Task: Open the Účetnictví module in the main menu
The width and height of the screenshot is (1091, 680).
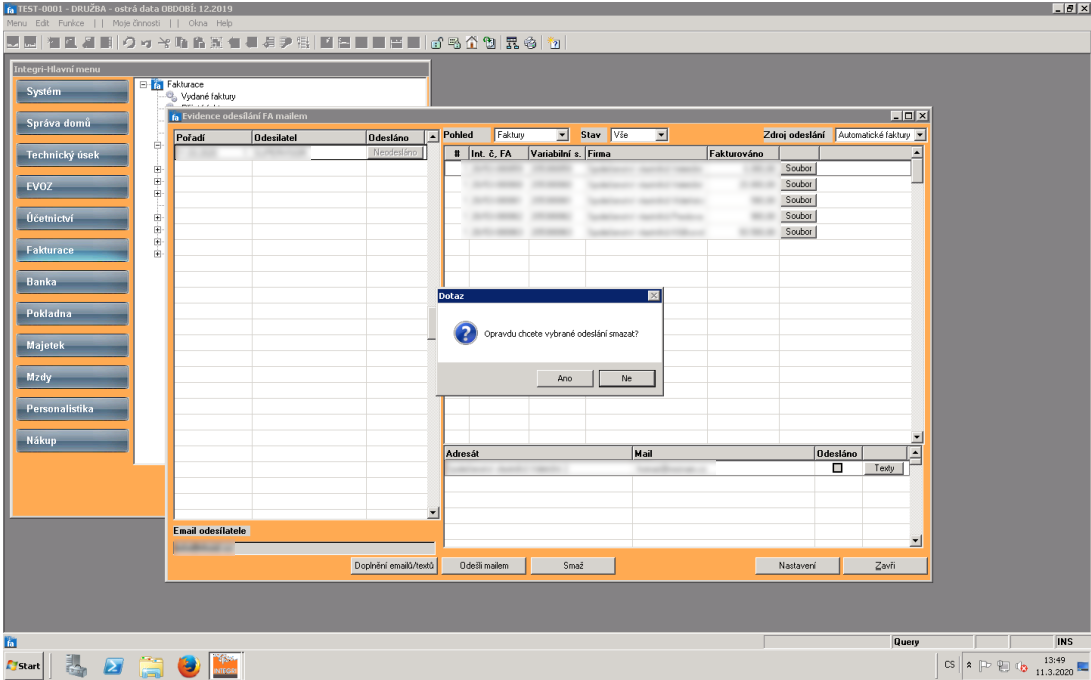Action: pyautogui.click(x=72, y=219)
